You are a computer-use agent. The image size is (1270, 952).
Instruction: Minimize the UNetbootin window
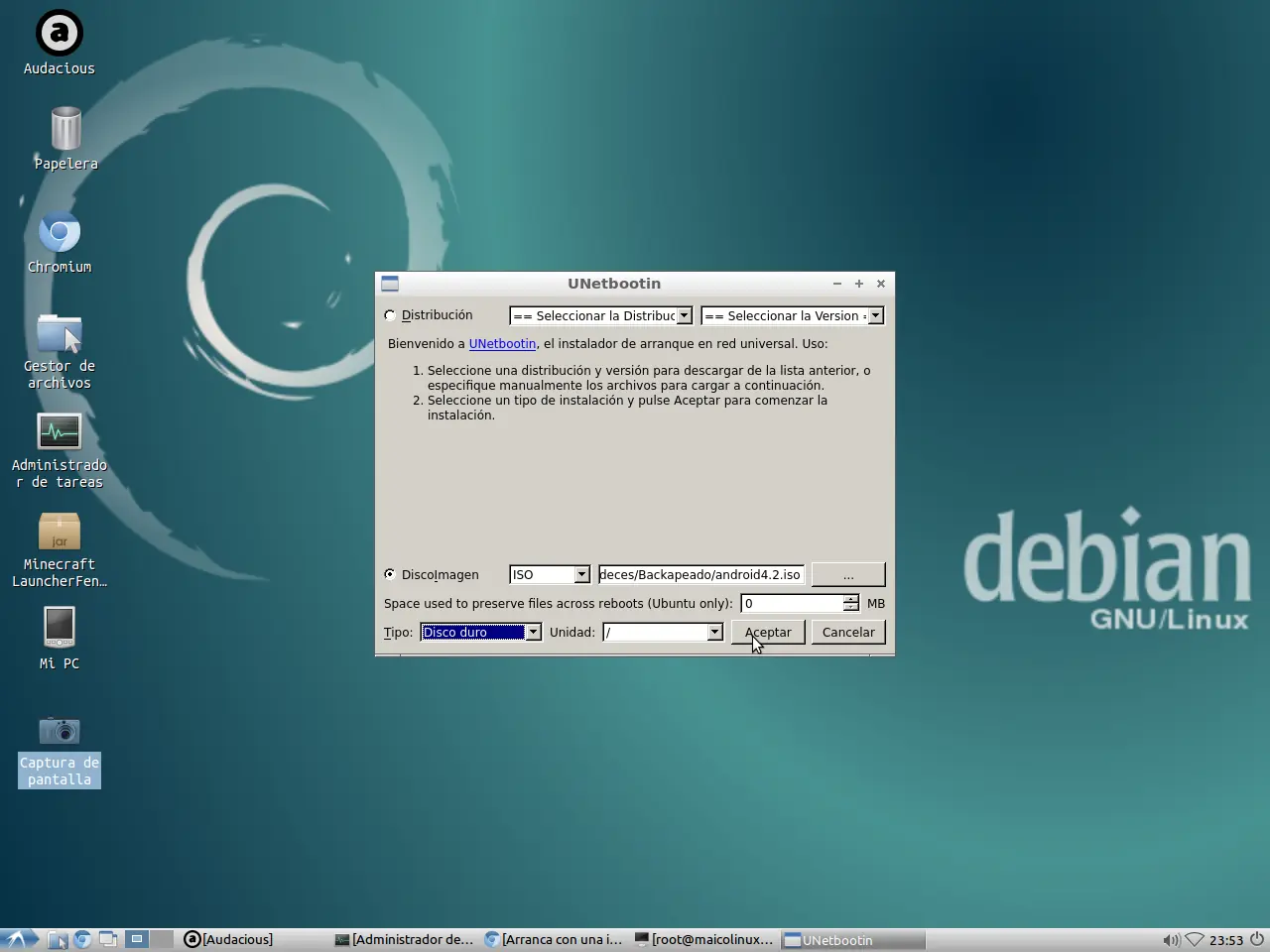pyautogui.click(x=837, y=284)
